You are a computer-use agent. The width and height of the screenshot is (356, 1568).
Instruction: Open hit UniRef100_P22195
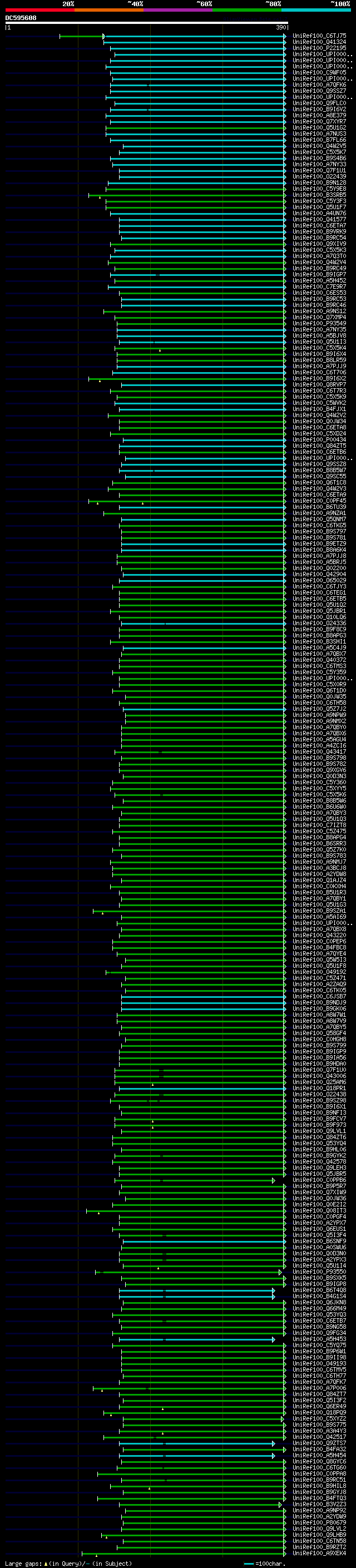pos(319,48)
